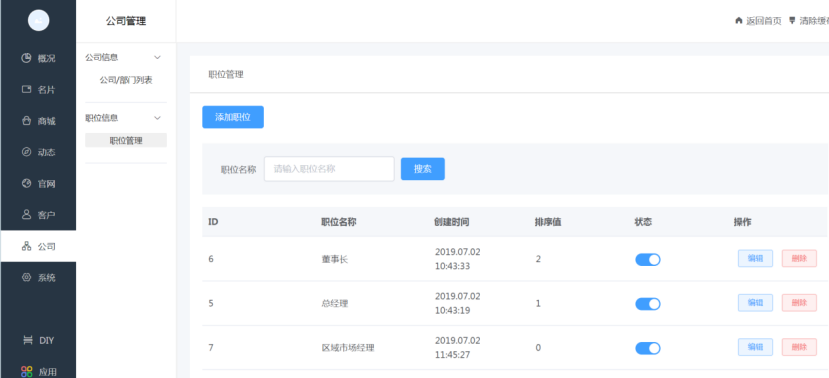Collapse the 公司信息 section chevron
Viewport: 829px width, 378px height.
[x=157, y=57]
